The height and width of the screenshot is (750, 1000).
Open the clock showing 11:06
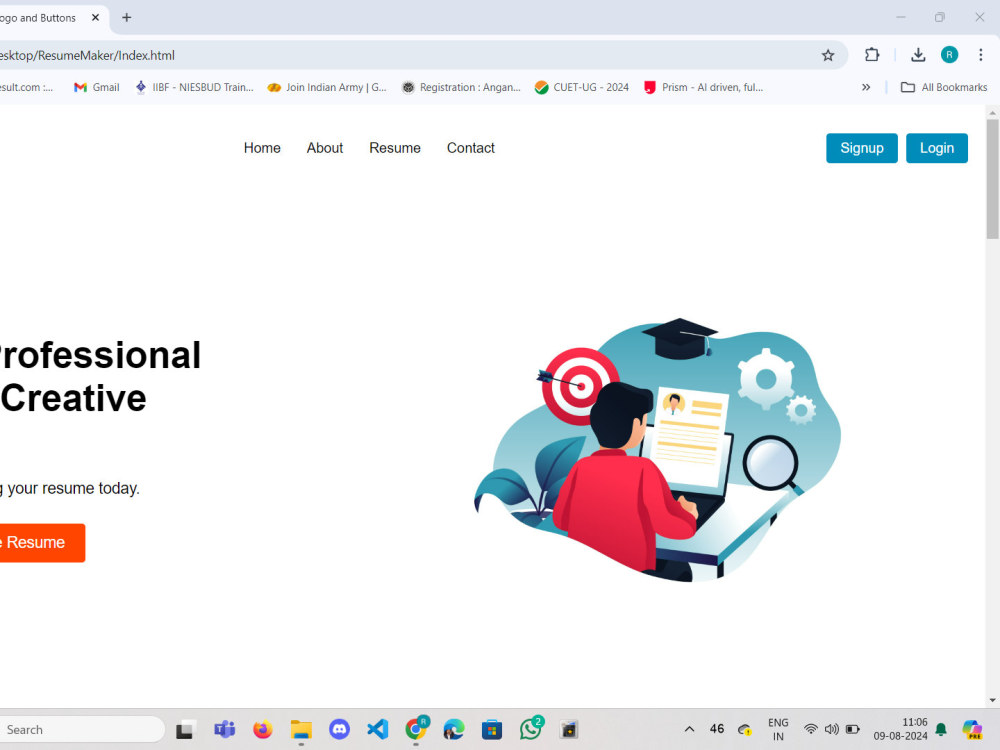pyautogui.click(x=901, y=729)
